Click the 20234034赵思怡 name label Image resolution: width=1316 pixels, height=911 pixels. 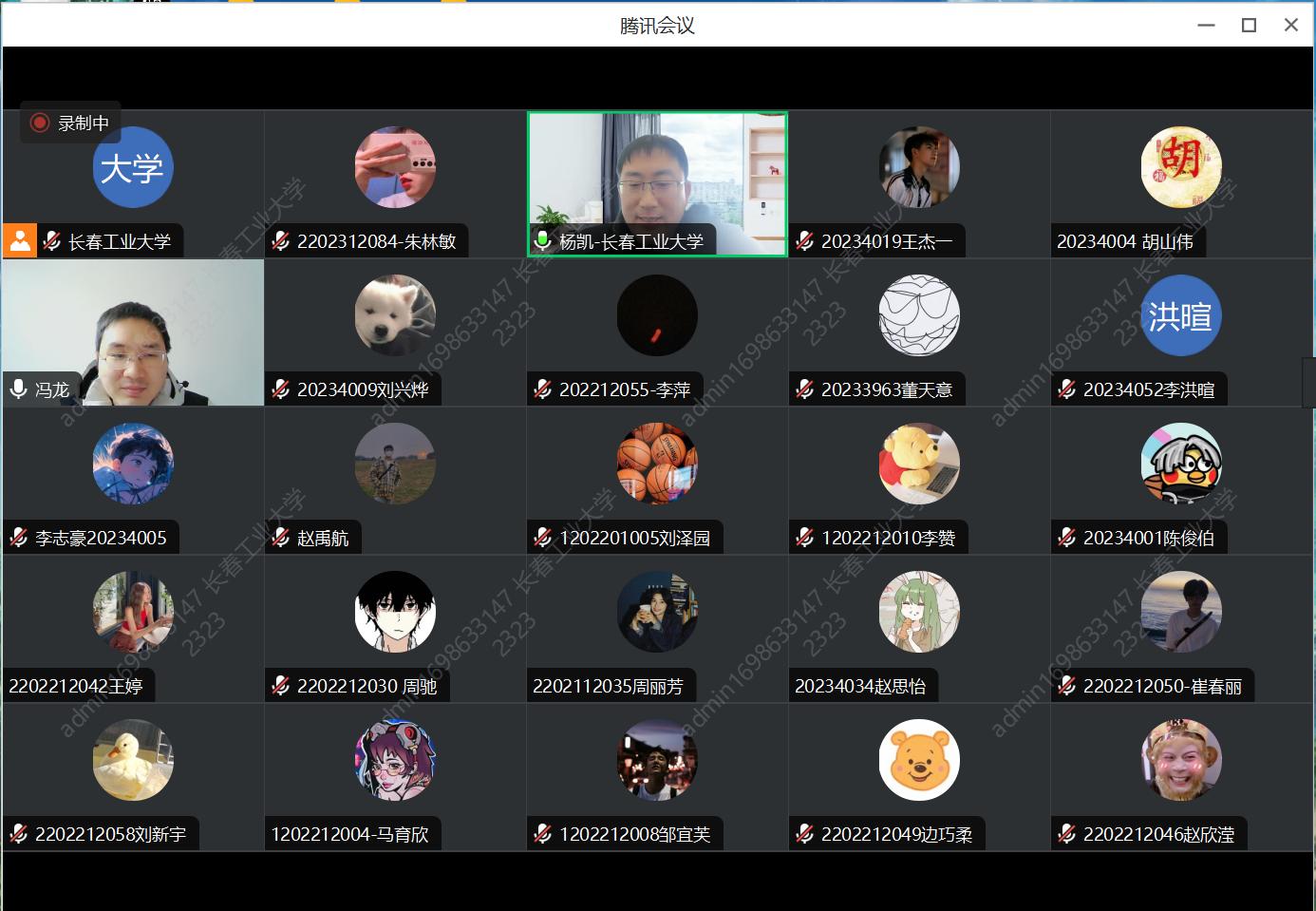pyautogui.click(x=860, y=686)
